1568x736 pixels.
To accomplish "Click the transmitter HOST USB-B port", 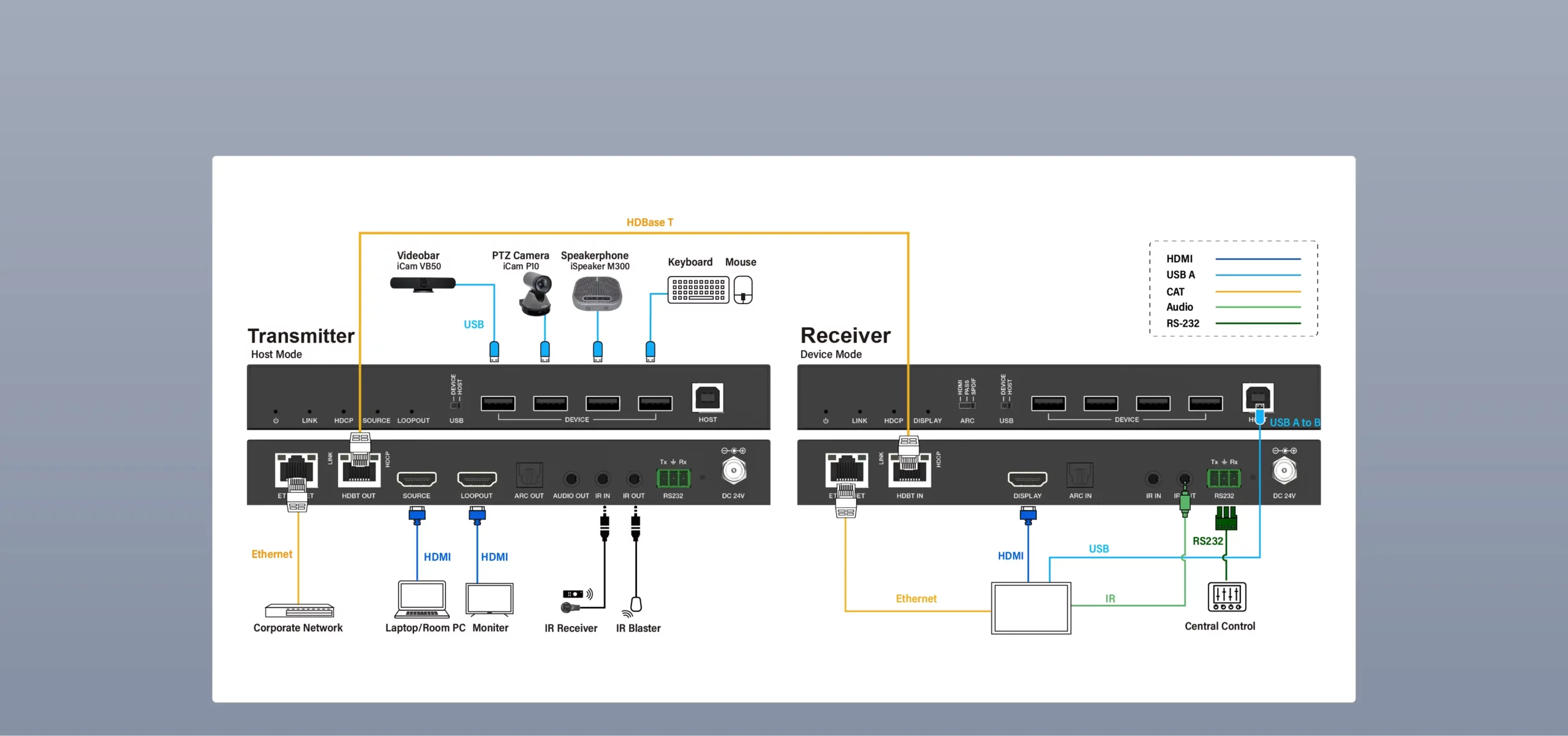I will (x=707, y=398).
